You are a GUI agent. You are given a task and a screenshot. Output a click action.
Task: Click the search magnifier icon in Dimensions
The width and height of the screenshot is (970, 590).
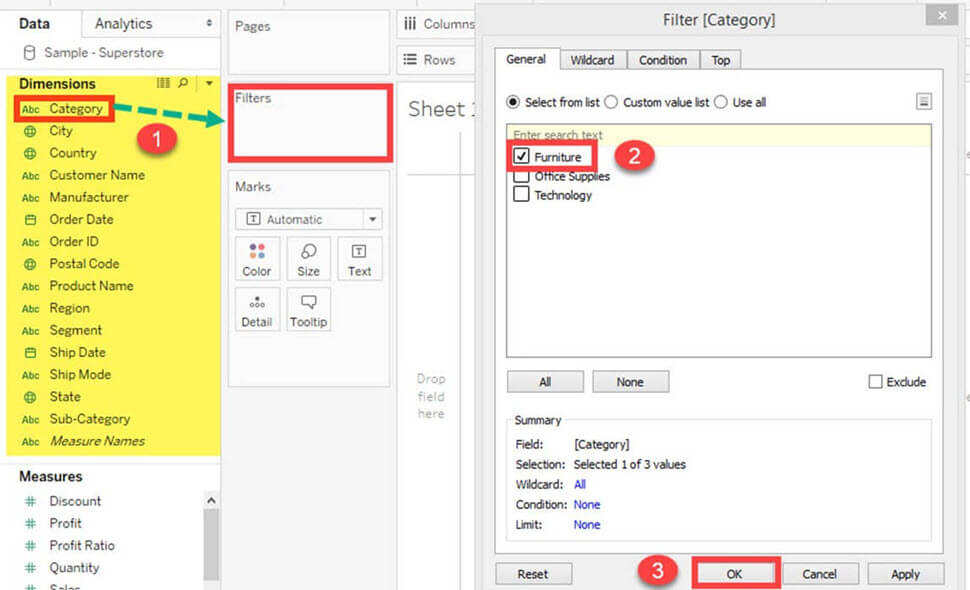(183, 84)
